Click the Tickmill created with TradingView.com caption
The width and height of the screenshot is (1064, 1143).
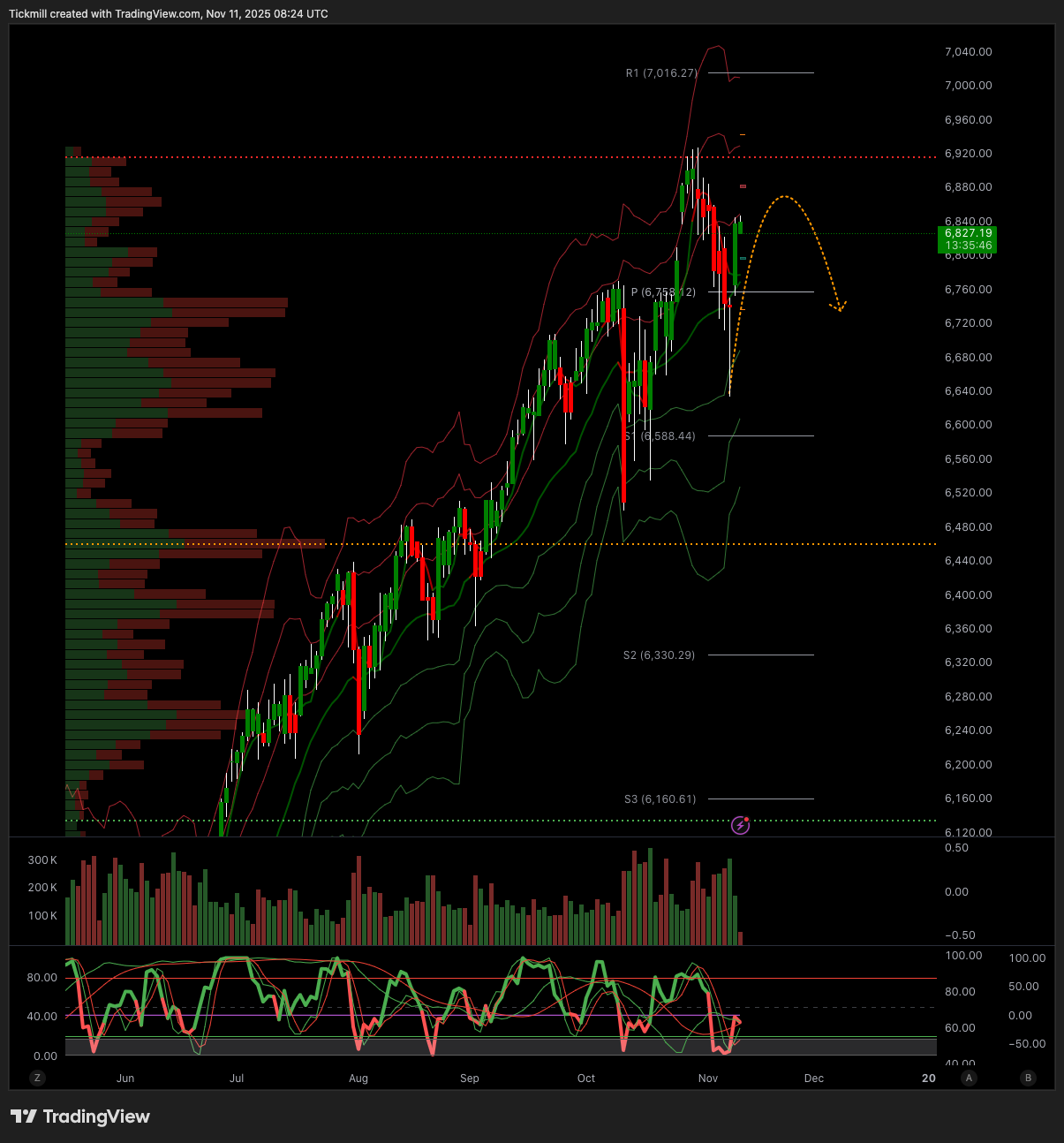click(x=168, y=14)
